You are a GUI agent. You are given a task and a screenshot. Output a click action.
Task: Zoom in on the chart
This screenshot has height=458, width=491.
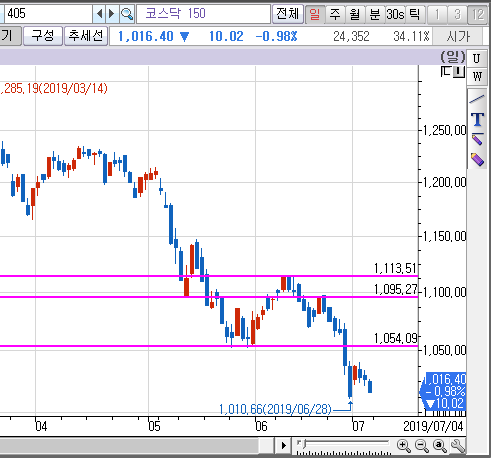coord(404,445)
